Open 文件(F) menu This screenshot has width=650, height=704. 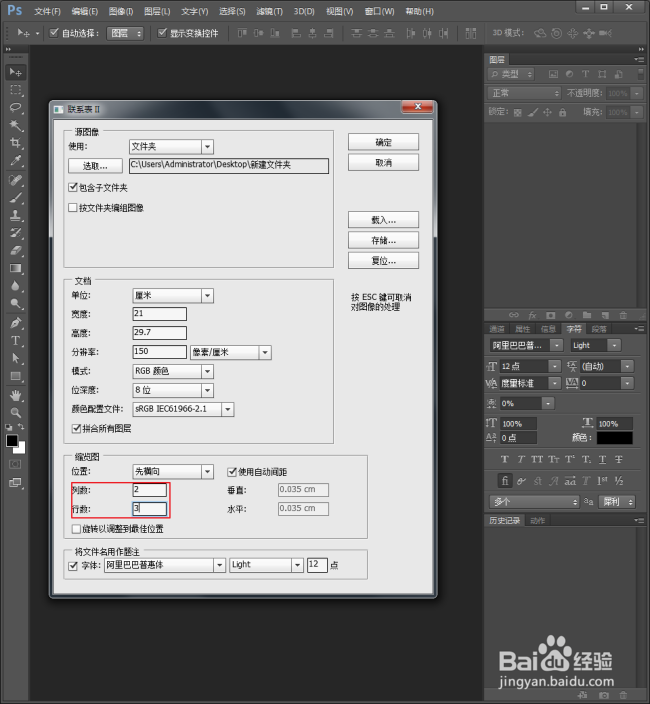tap(47, 11)
